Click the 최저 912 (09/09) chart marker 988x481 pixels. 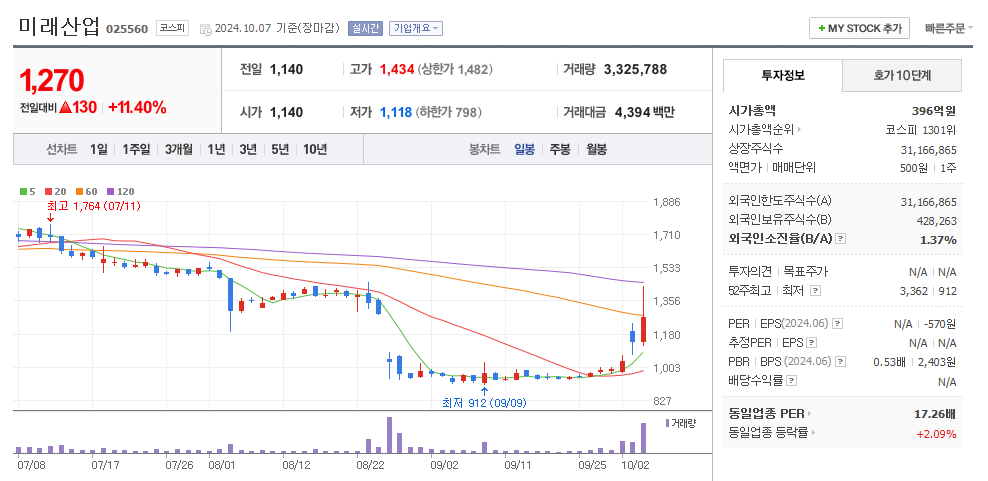click(484, 403)
